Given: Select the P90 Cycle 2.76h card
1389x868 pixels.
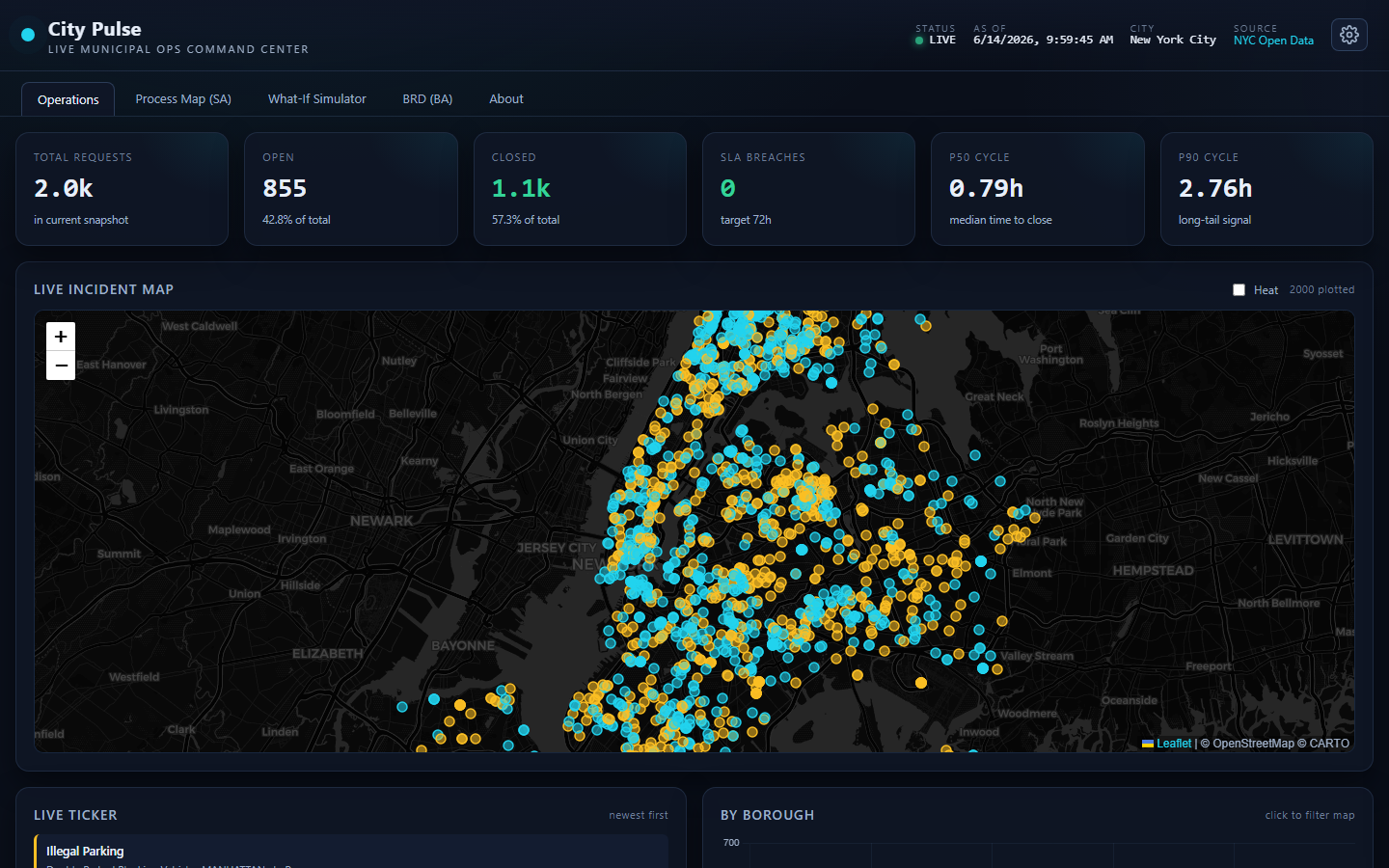Looking at the screenshot, I should click(1266, 189).
